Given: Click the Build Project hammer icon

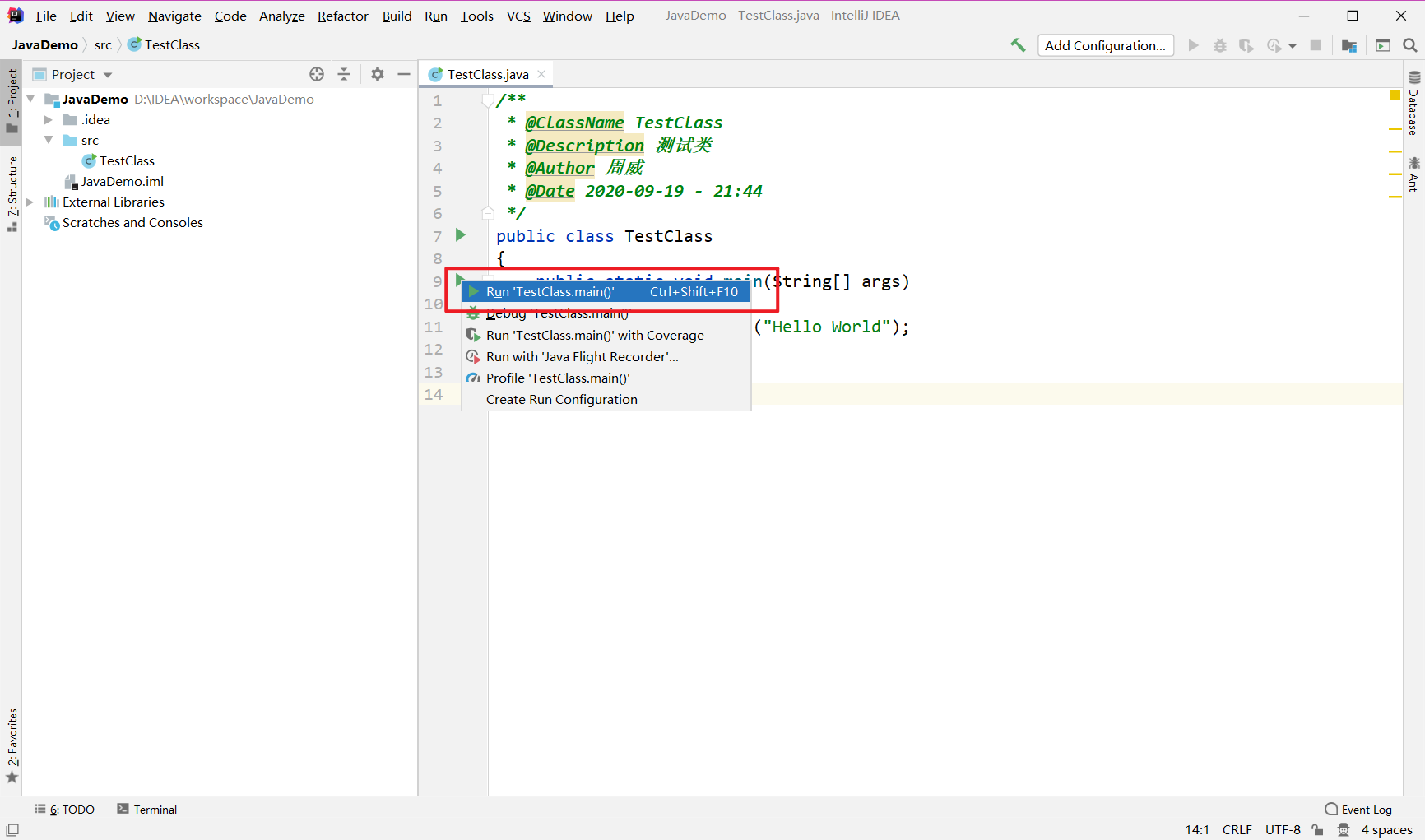Looking at the screenshot, I should pos(1018,45).
